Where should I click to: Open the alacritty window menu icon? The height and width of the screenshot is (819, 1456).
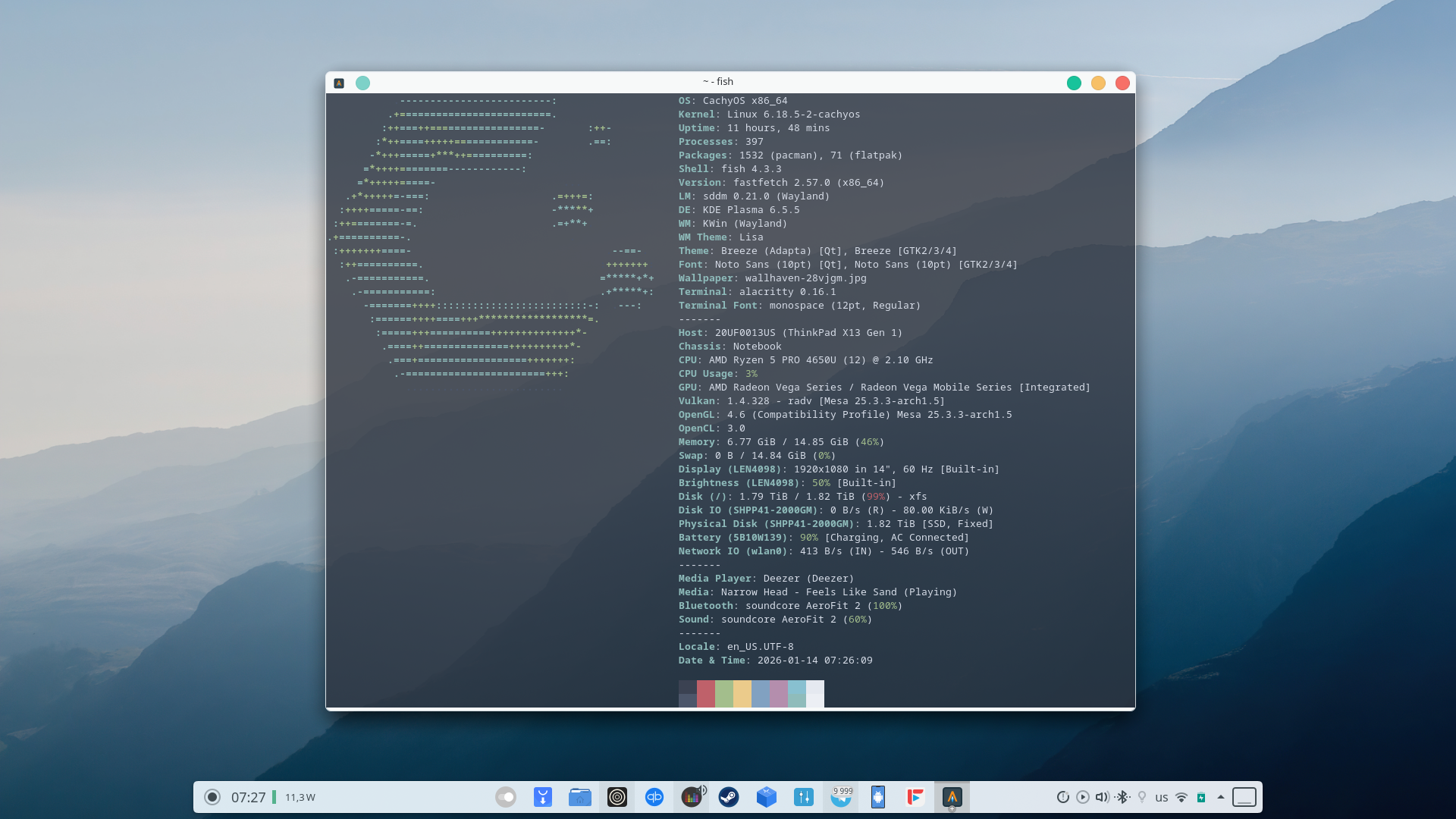tap(339, 83)
